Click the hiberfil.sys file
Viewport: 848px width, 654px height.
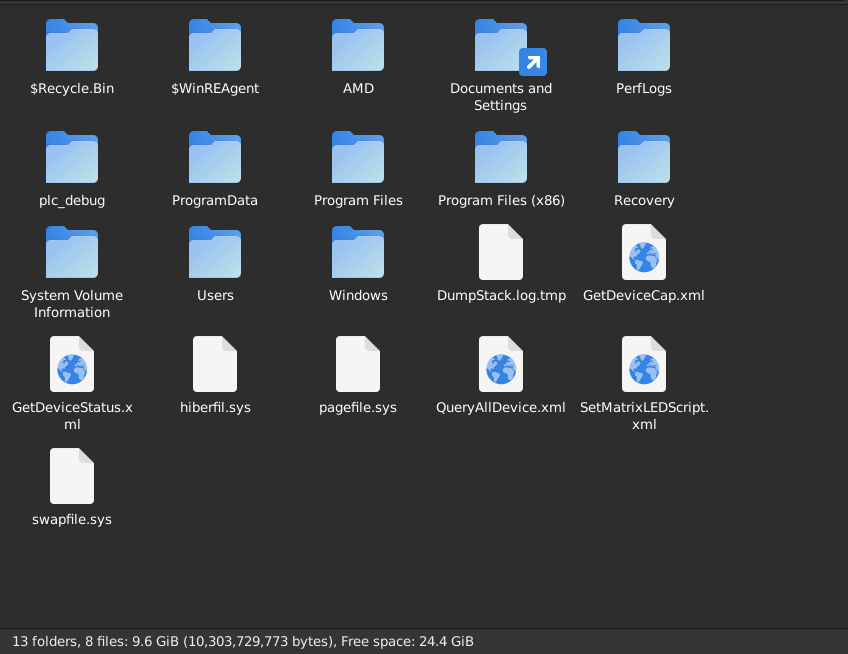point(215,364)
